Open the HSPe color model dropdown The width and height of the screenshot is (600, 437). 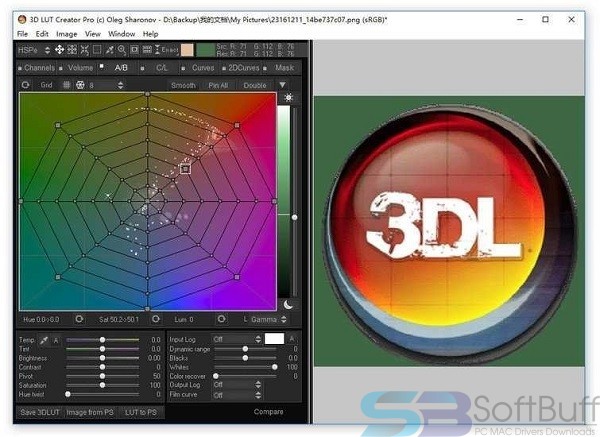pyautogui.click(x=34, y=50)
